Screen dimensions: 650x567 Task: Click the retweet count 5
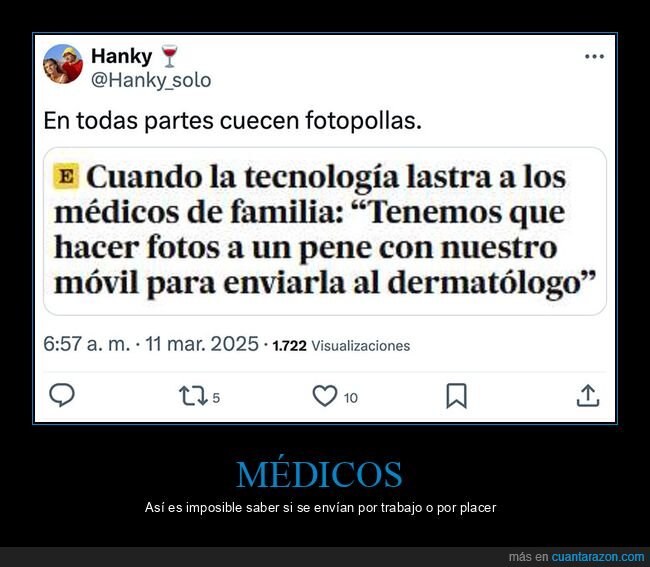coord(216,398)
